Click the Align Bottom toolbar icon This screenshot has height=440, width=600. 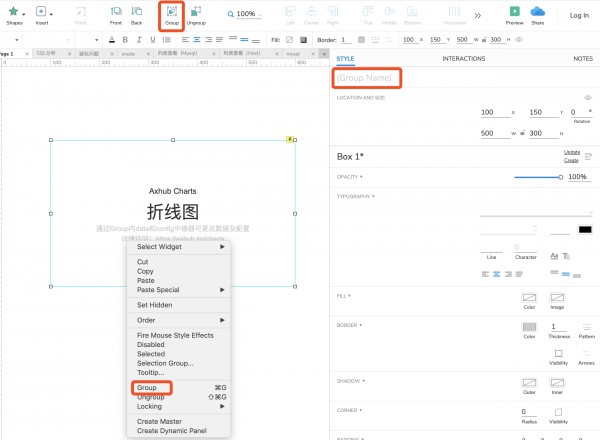(x=412, y=11)
